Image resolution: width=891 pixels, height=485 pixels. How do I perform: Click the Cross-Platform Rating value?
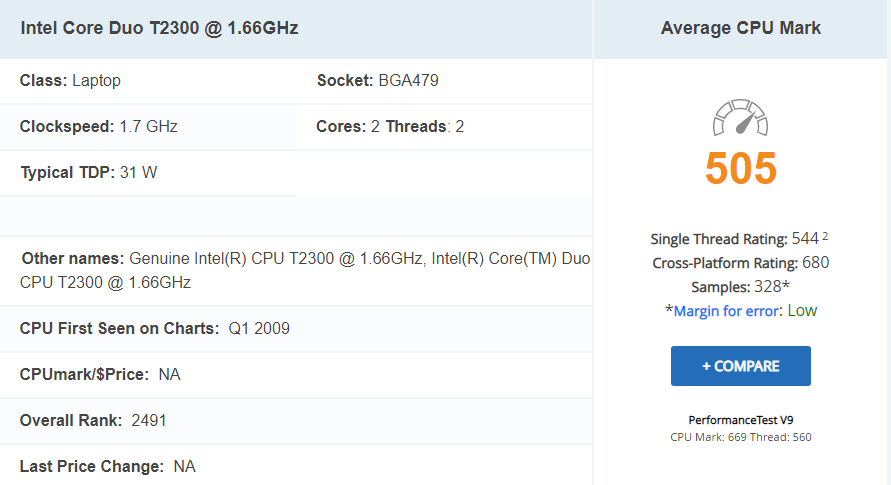pyautogui.click(x=740, y=263)
